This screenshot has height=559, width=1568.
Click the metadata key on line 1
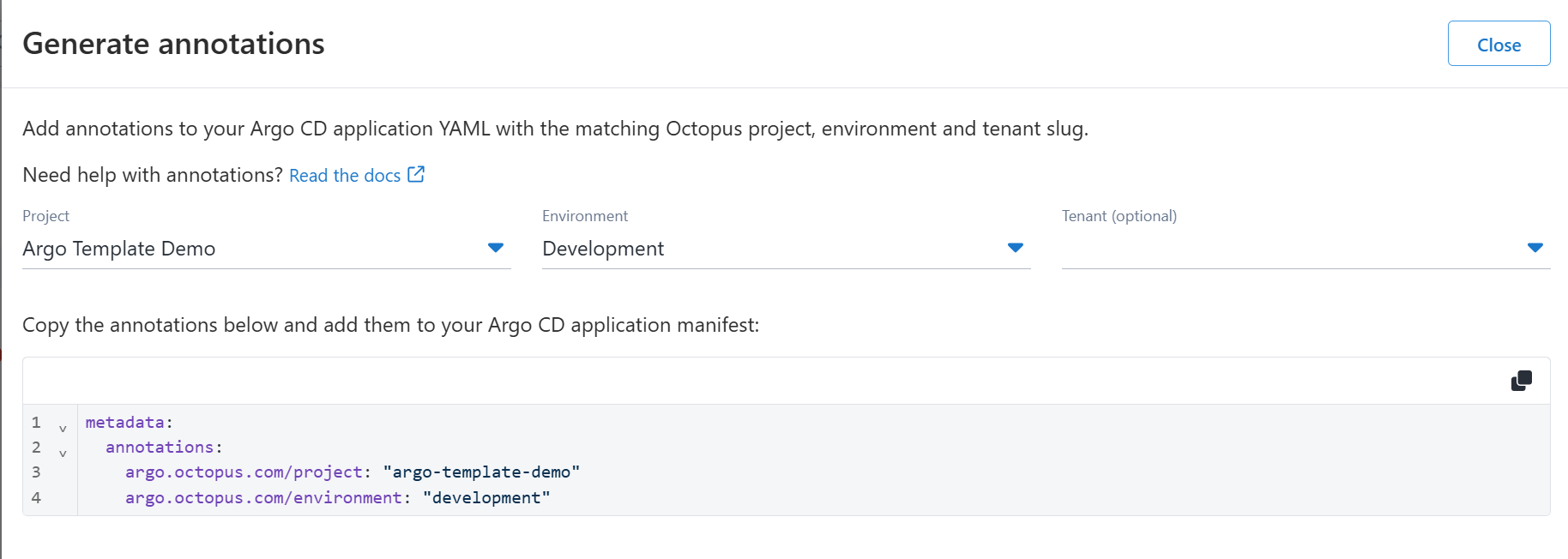point(124,423)
